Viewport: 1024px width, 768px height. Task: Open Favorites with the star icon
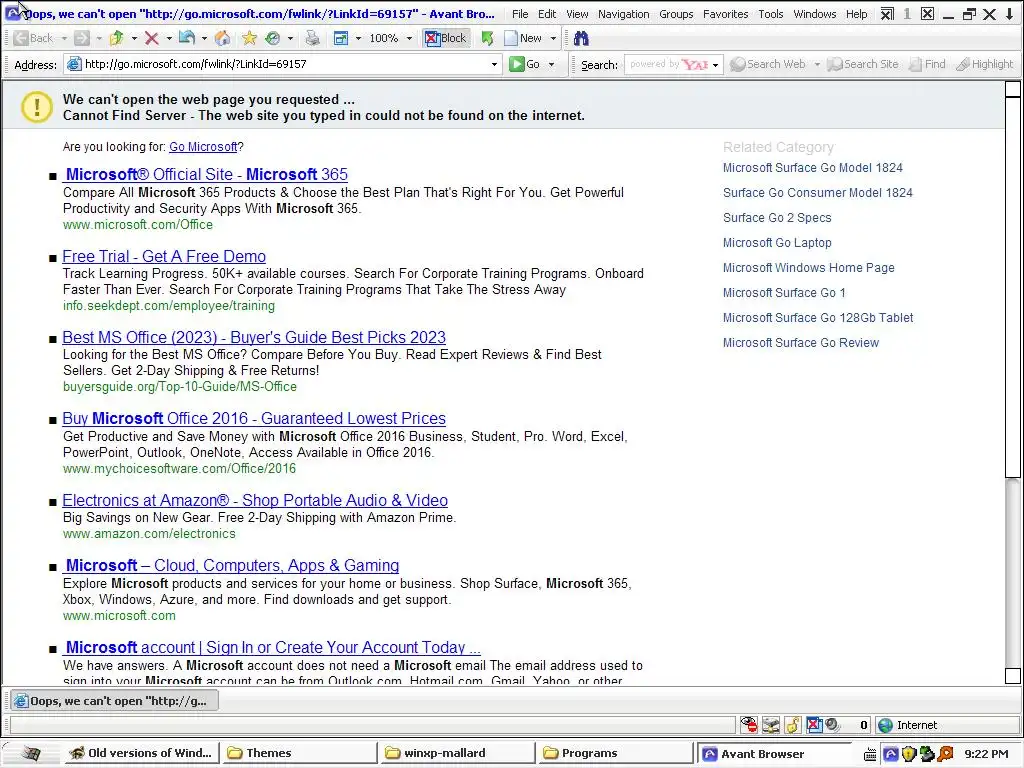249,39
